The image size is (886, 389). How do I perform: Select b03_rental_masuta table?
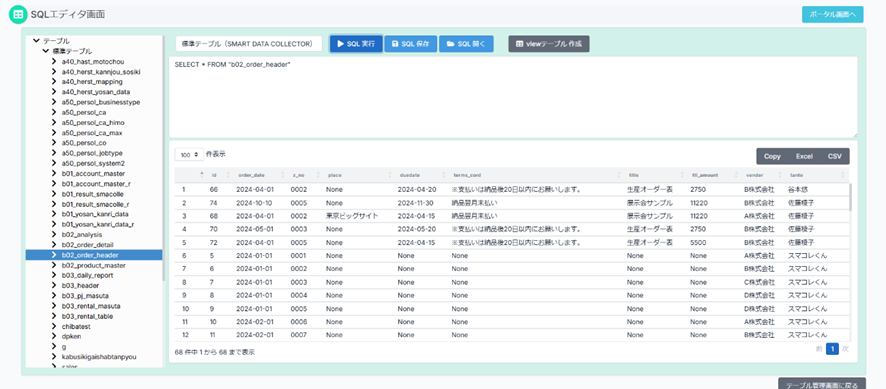[90, 306]
